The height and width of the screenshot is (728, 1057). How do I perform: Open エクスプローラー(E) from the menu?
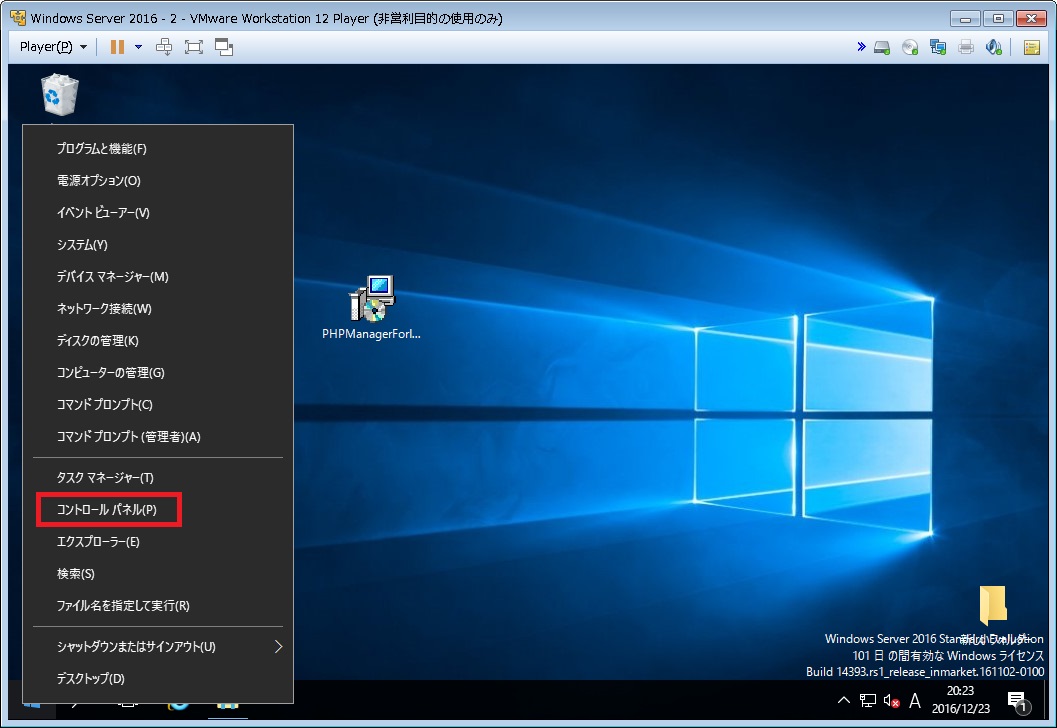(x=158, y=541)
